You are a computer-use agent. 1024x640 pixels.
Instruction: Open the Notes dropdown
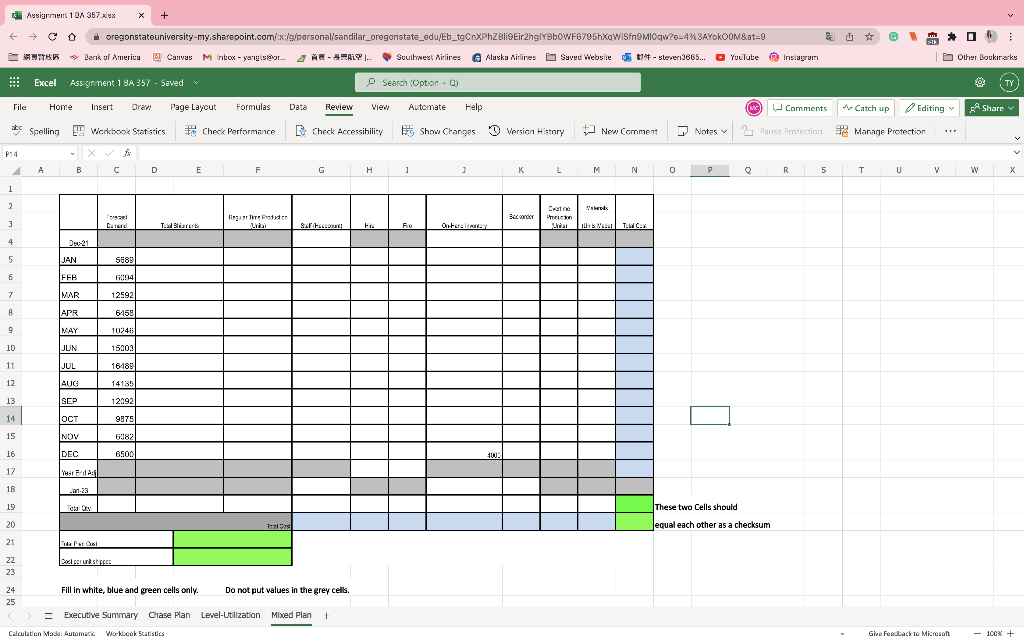coord(700,130)
